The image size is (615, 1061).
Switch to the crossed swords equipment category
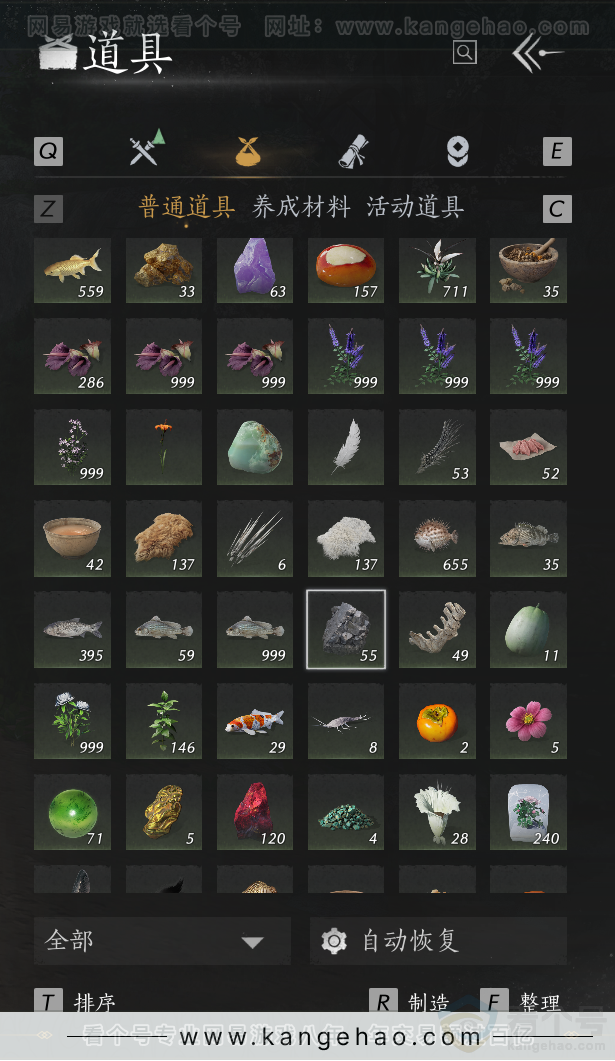[146, 147]
